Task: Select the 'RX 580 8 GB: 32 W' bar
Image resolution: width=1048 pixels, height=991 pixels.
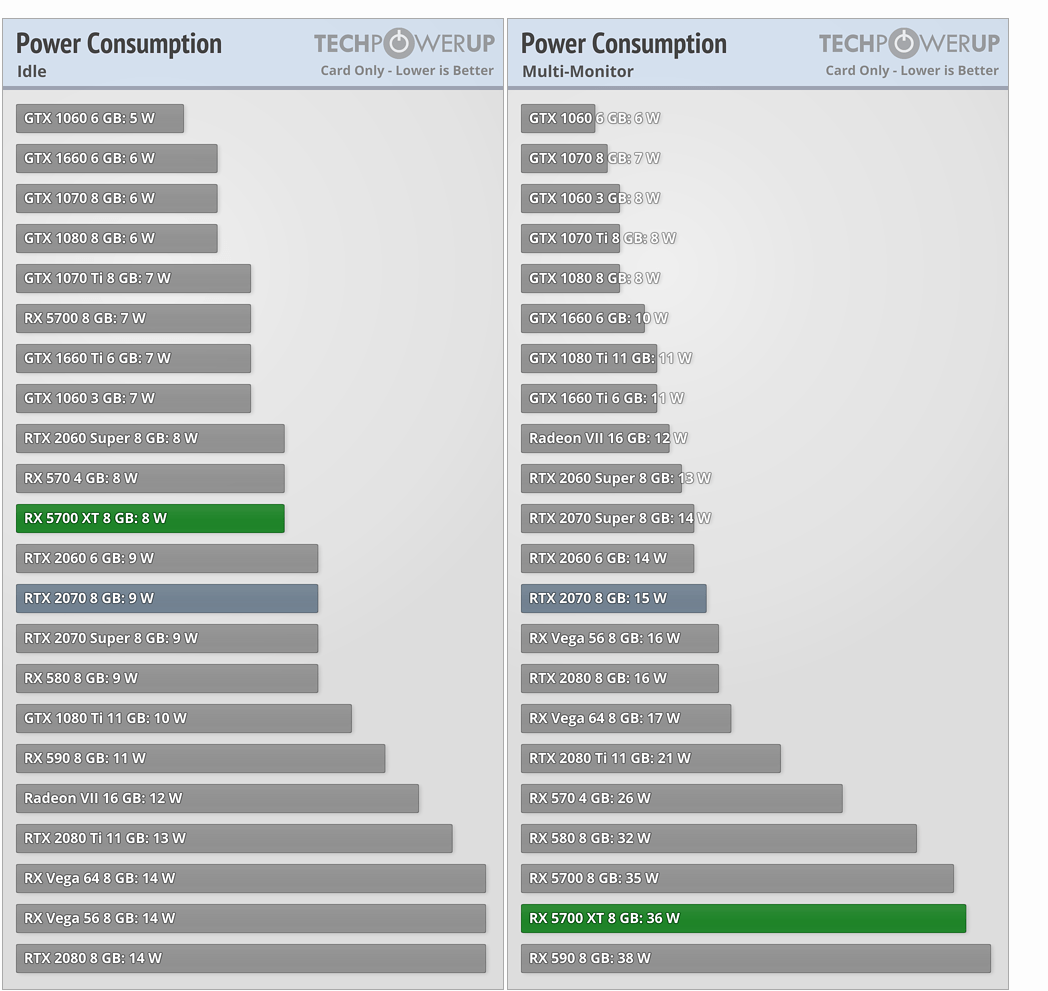Action: pyautogui.click(x=718, y=839)
